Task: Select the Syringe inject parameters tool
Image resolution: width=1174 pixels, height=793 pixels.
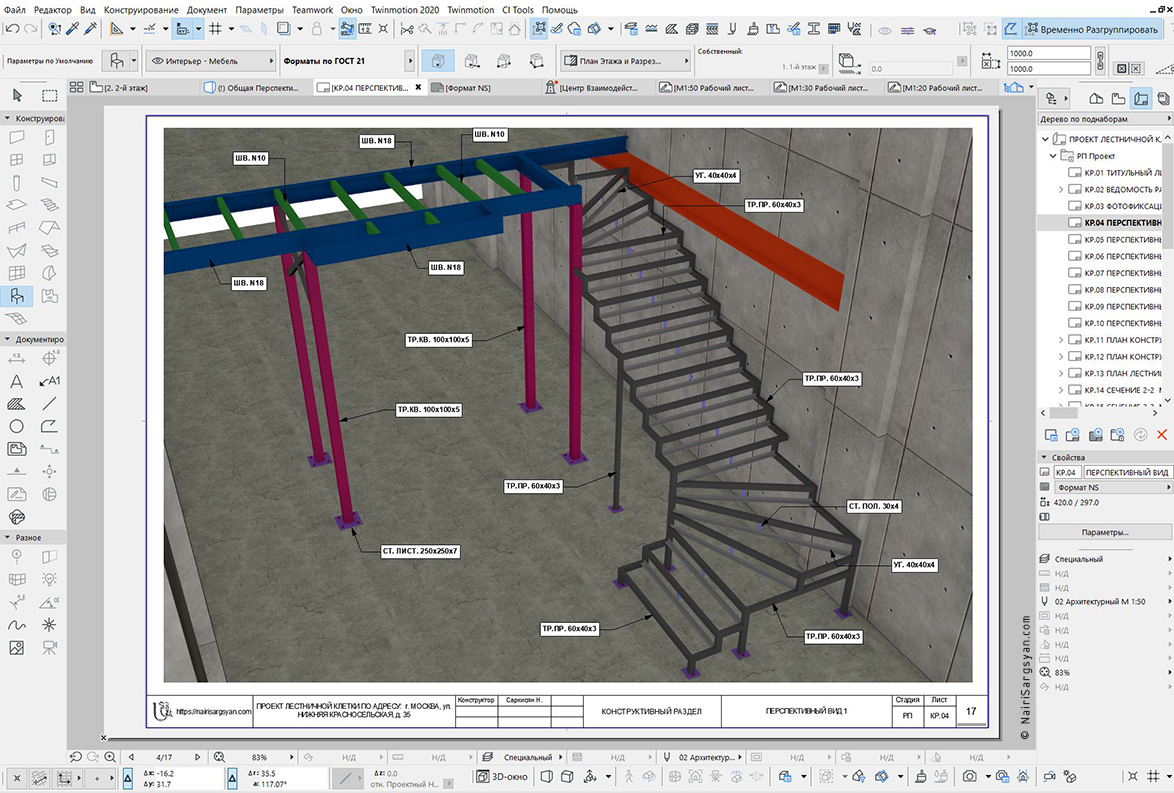Action: 91,29
